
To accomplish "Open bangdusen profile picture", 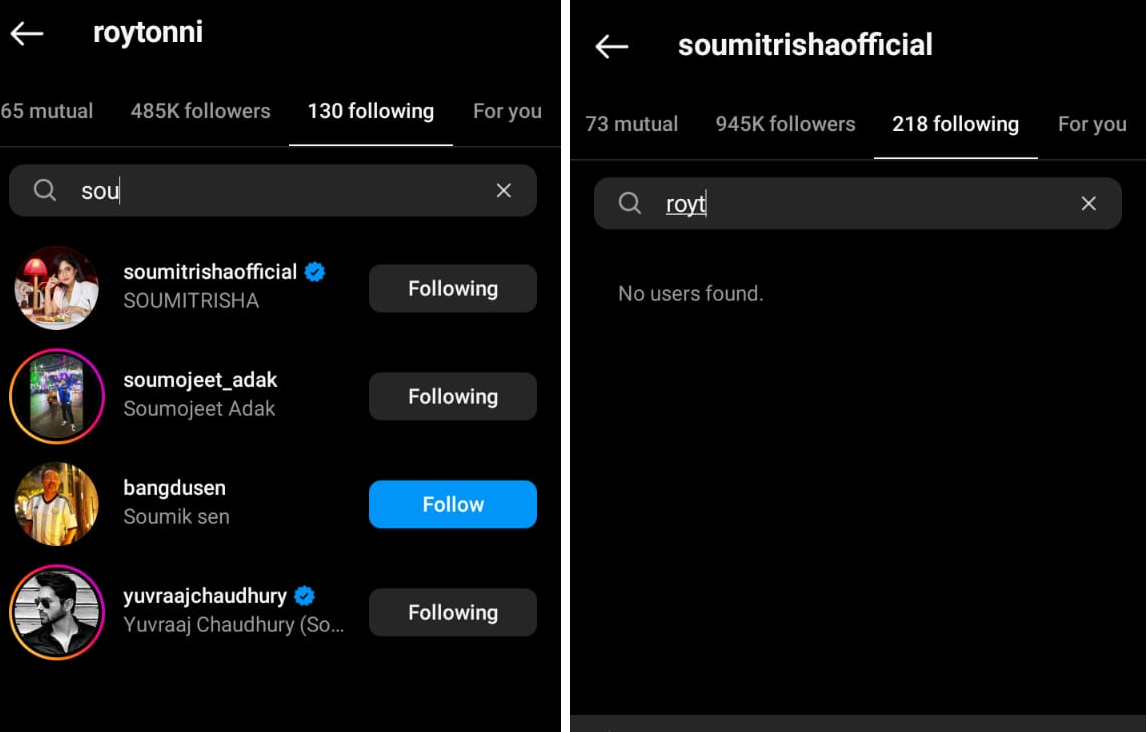I will 57,504.
